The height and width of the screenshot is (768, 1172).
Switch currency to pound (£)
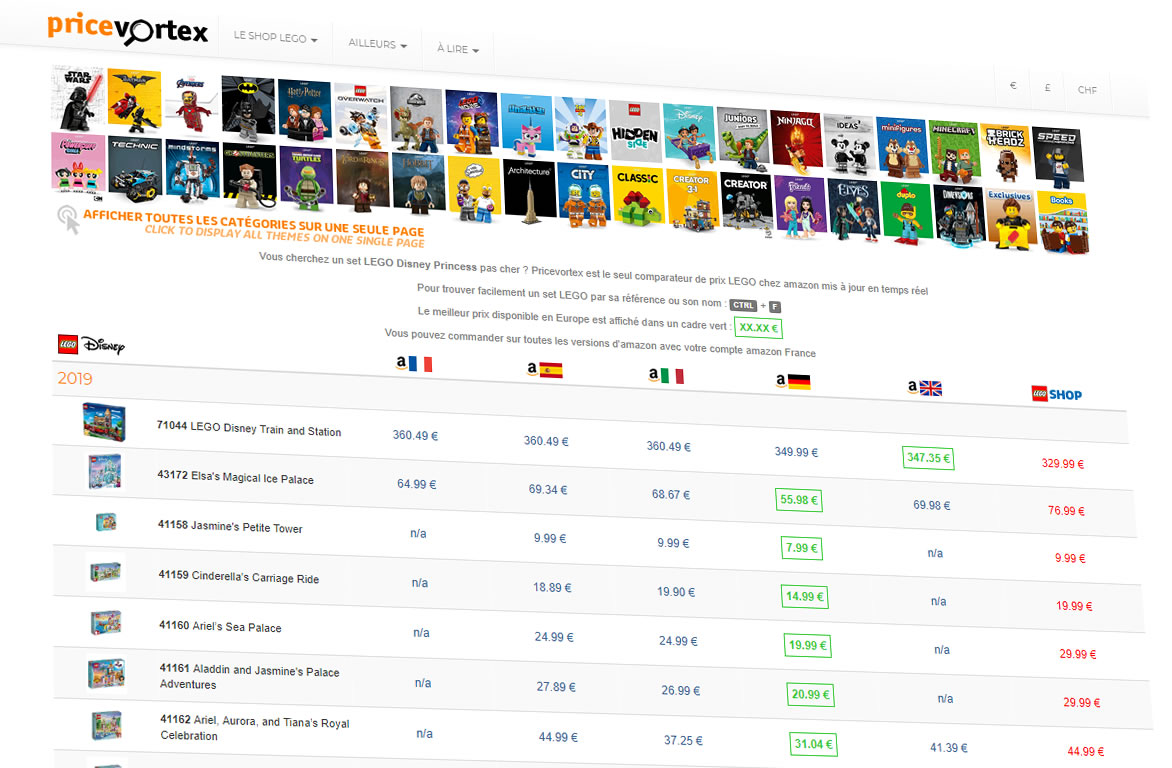1047,88
